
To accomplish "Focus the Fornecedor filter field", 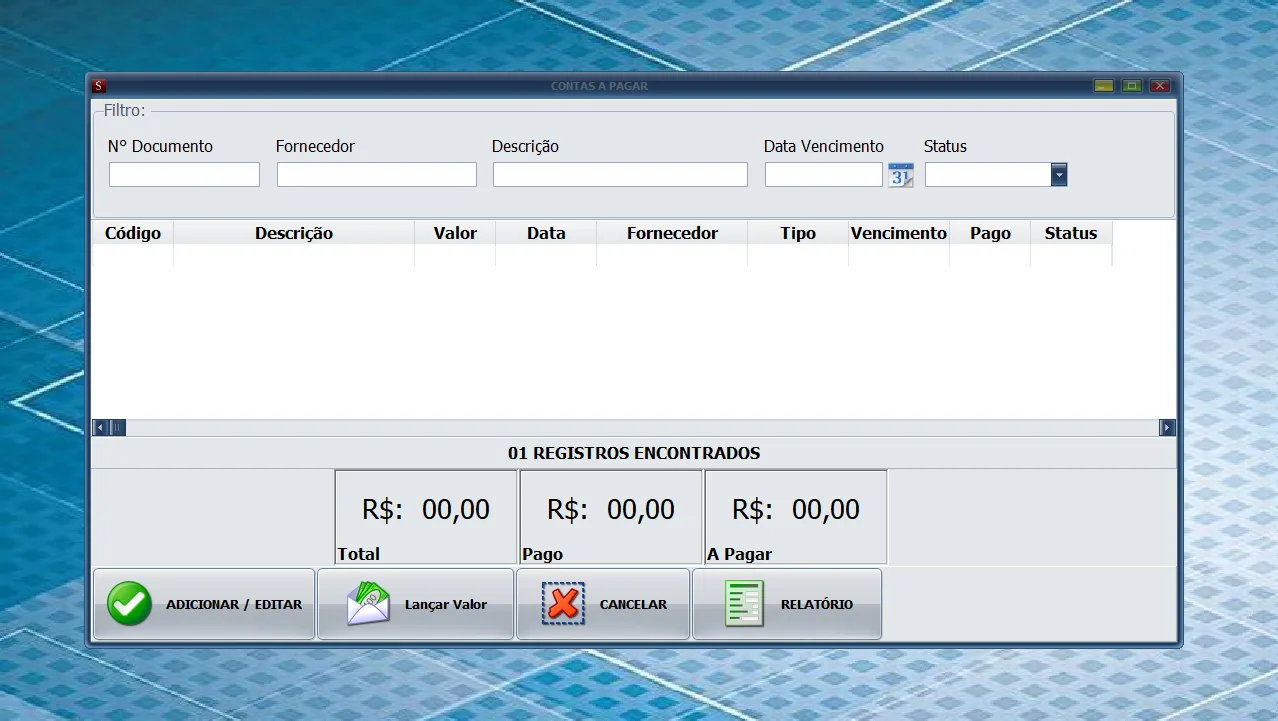I will coord(377,175).
